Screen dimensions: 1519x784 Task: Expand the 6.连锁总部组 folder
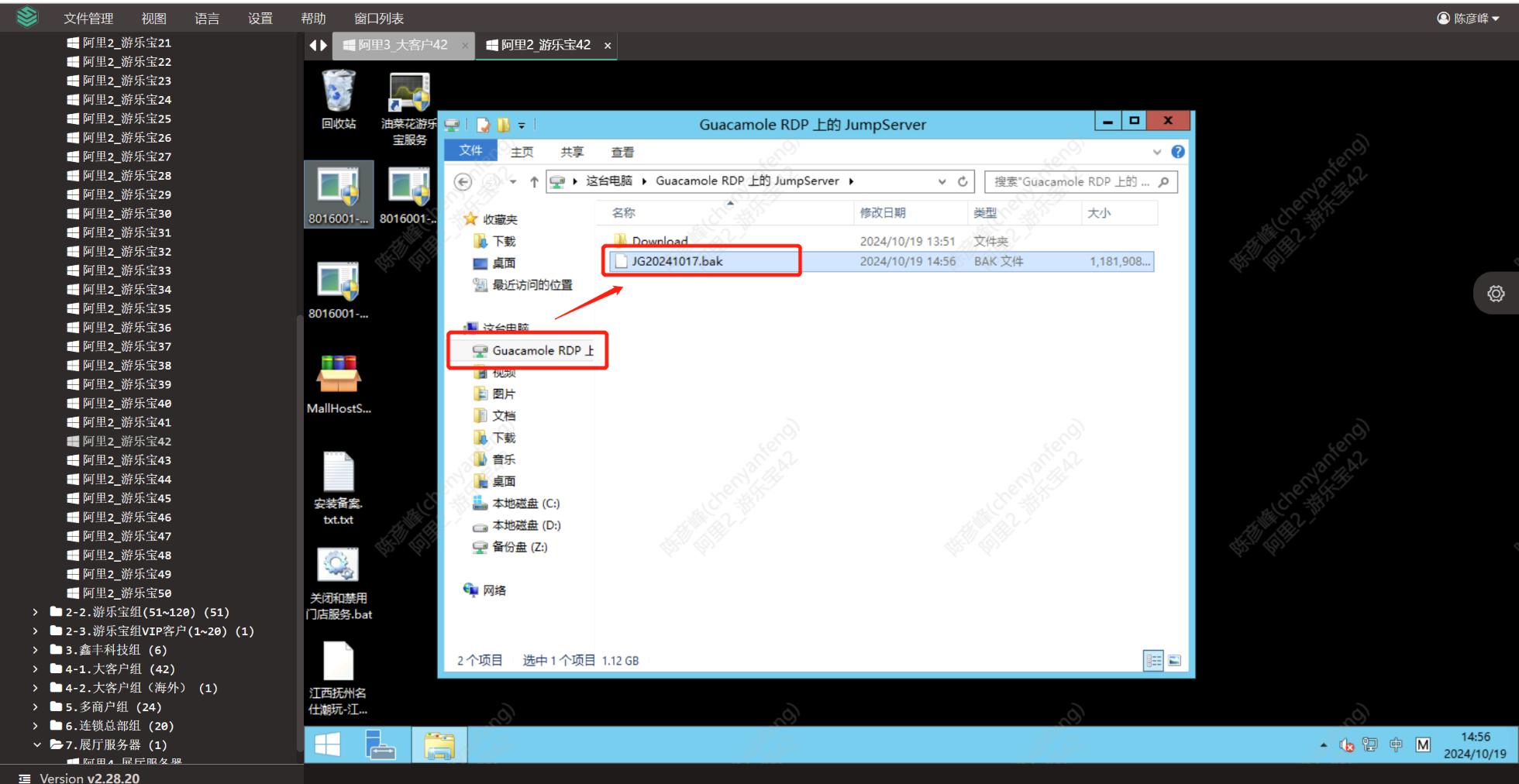coord(36,726)
